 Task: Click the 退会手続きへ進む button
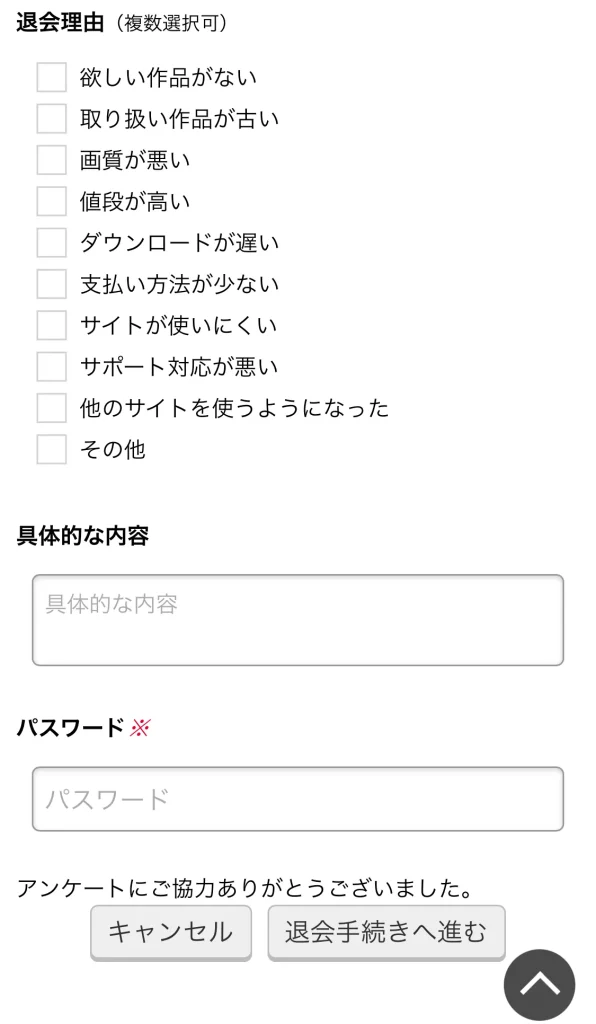pos(386,932)
